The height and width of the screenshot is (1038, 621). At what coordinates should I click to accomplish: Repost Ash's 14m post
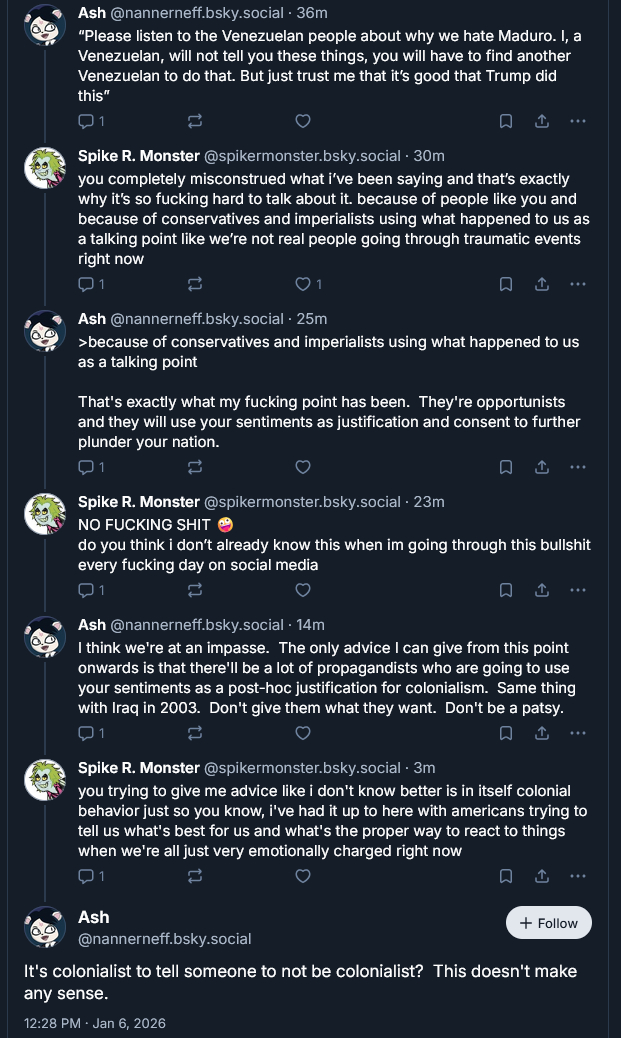195,733
